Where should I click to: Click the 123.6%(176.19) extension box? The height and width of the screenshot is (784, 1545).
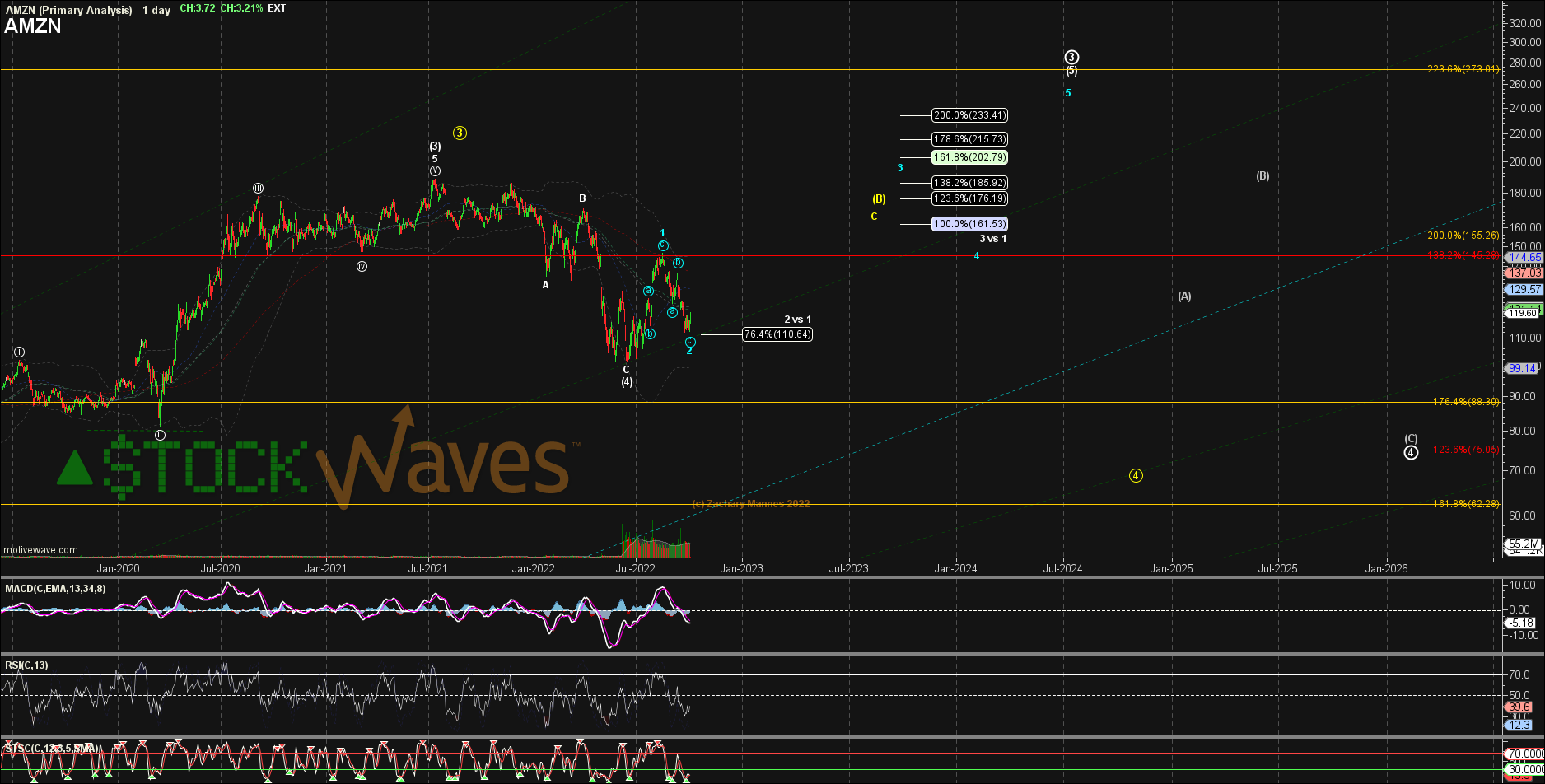(x=969, y=198)
